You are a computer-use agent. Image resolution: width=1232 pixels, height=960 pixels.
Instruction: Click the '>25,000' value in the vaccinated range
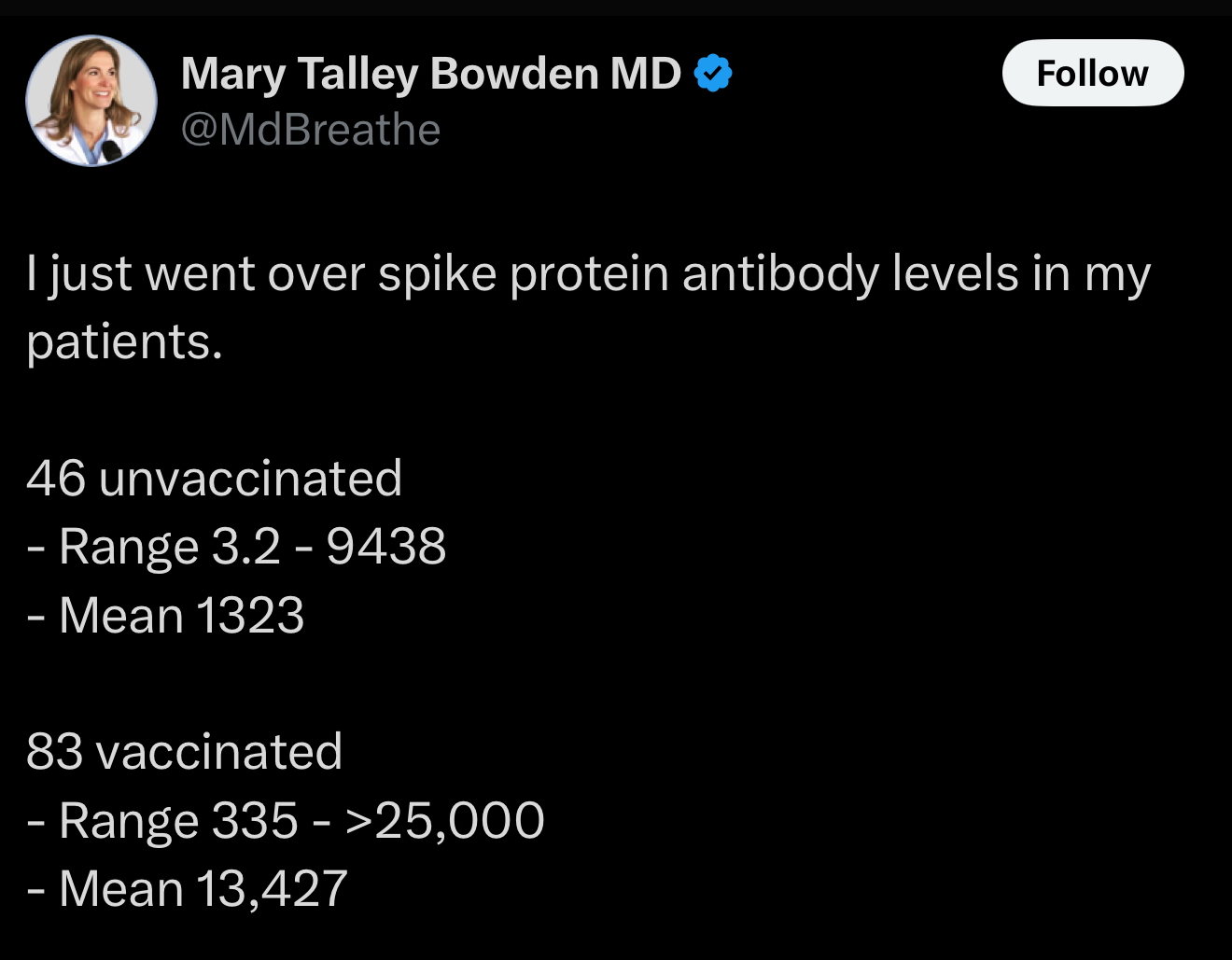click(x=444, y=821)
